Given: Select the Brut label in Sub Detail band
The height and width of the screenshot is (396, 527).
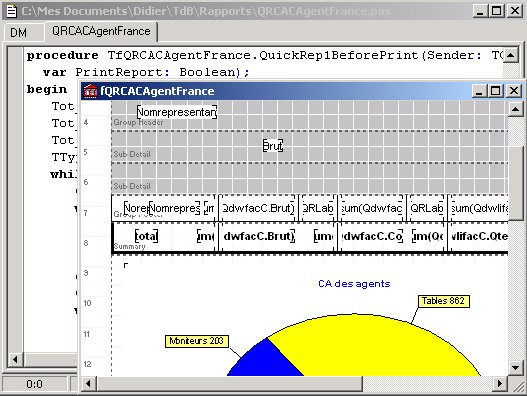Looking at the screenshot, I should click(273, 146).
